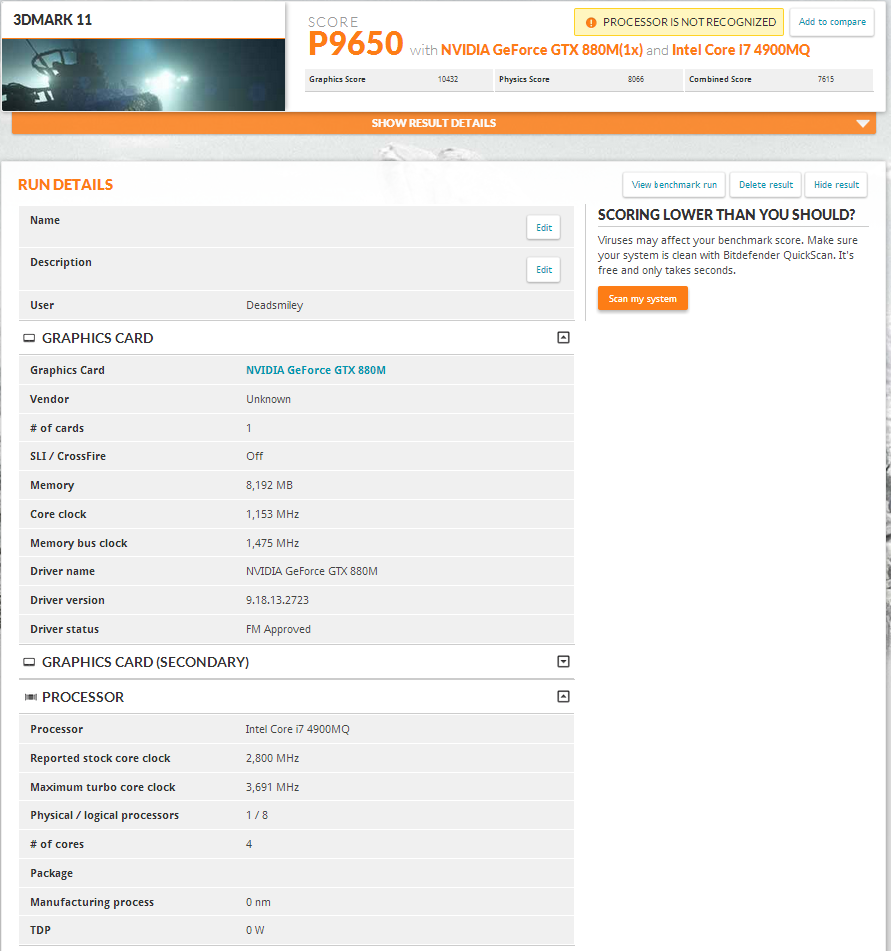Click the # of cards row label
Screen dimensions: 891x951
coord(57,428)
